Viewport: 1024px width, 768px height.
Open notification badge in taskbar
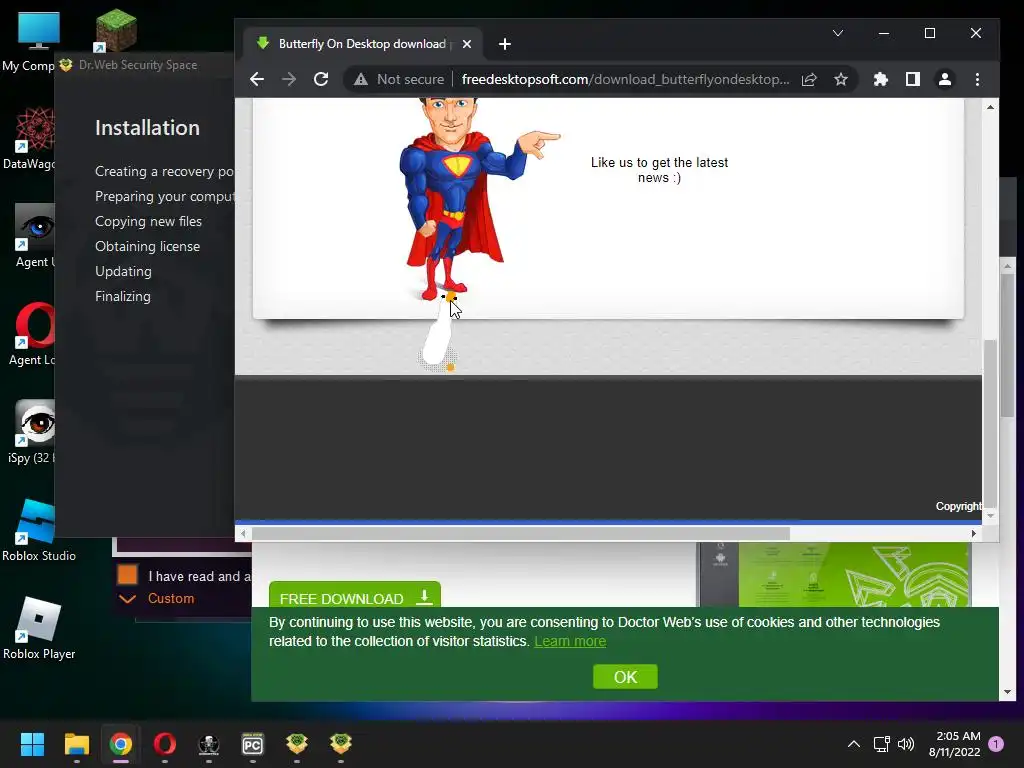[x=996, y=744]
